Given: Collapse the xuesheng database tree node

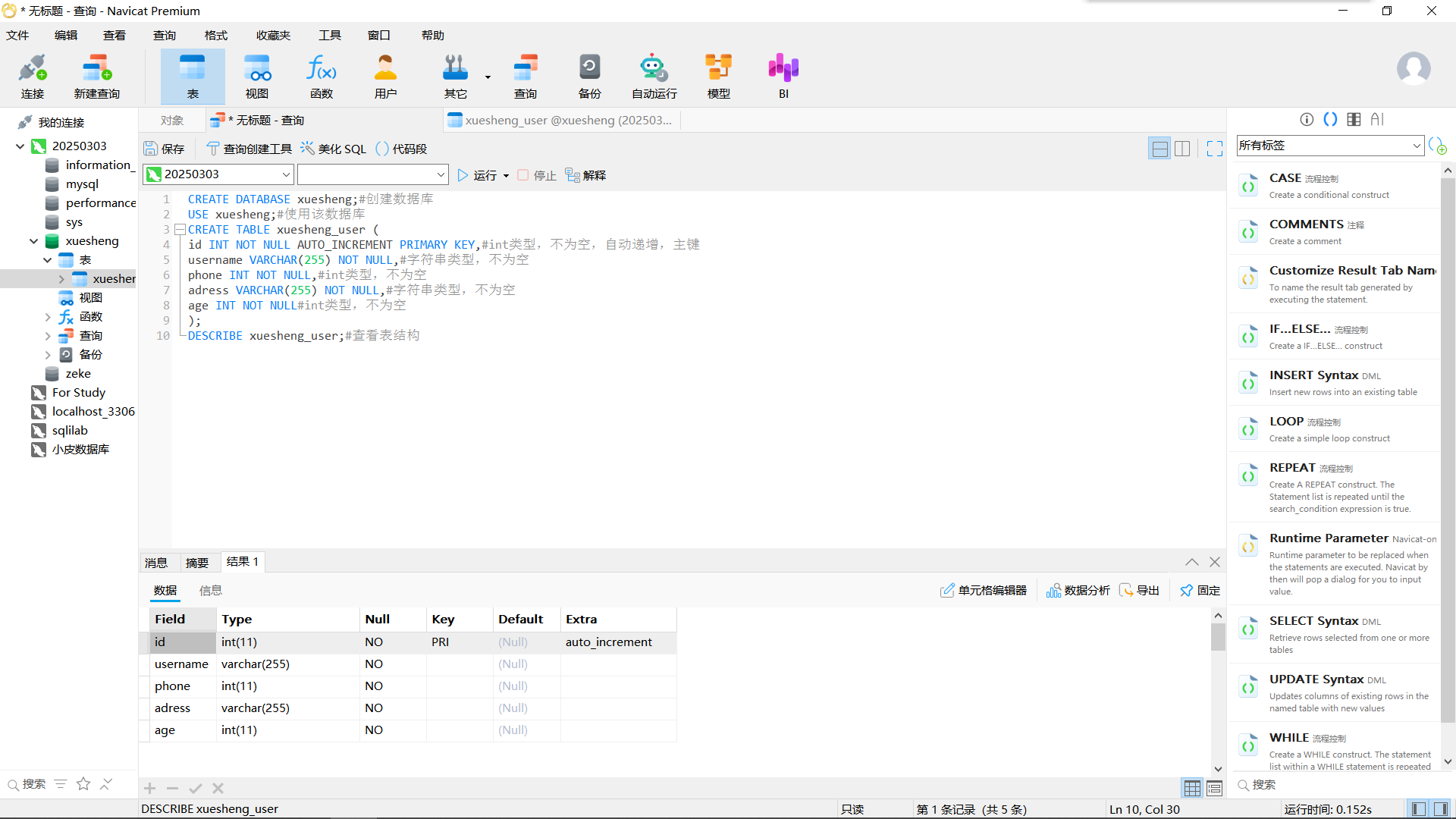Looking at the screenshot, I should click(33, 241).
